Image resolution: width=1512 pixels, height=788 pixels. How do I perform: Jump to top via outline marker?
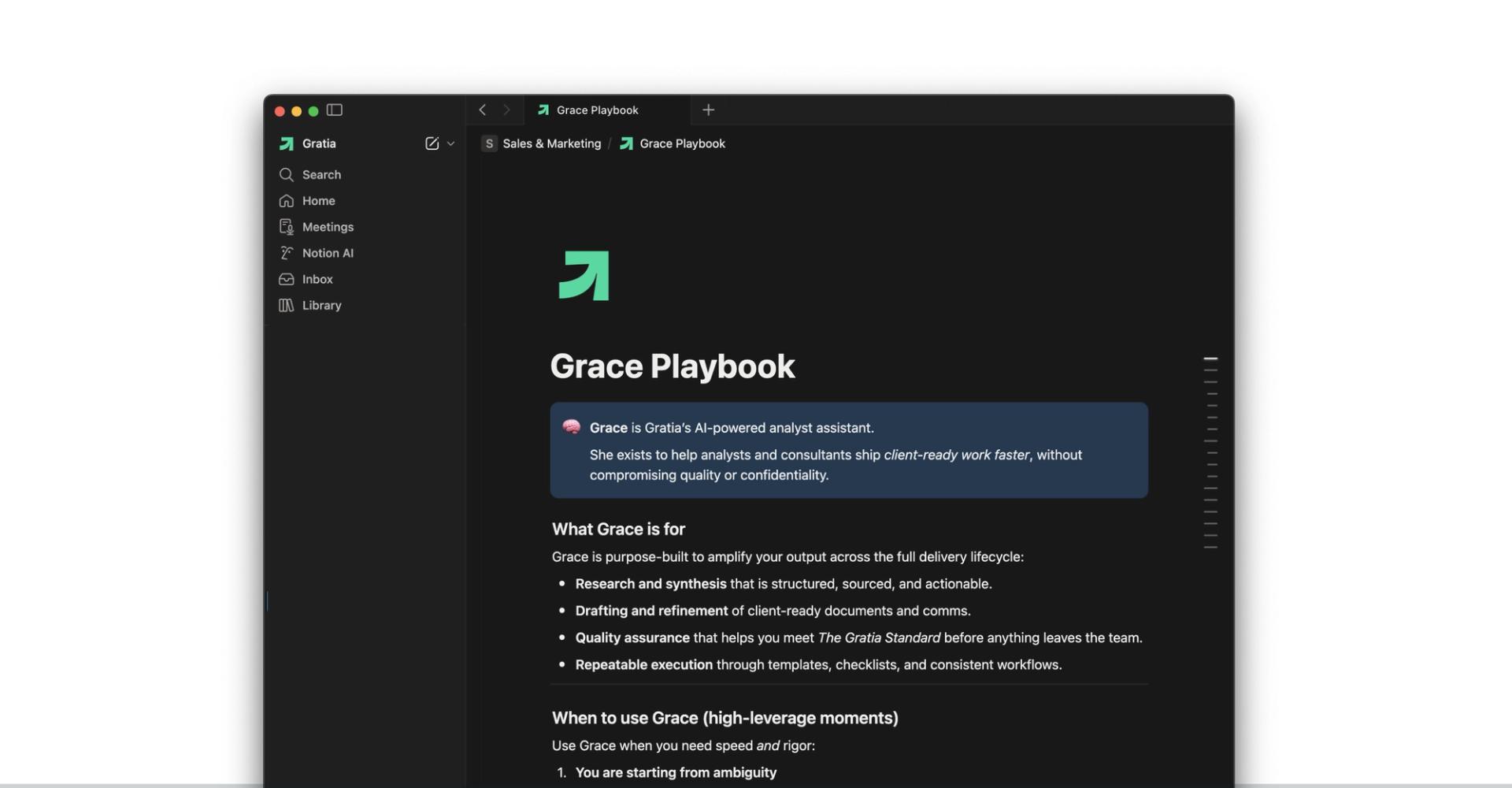coord(1210,359)
